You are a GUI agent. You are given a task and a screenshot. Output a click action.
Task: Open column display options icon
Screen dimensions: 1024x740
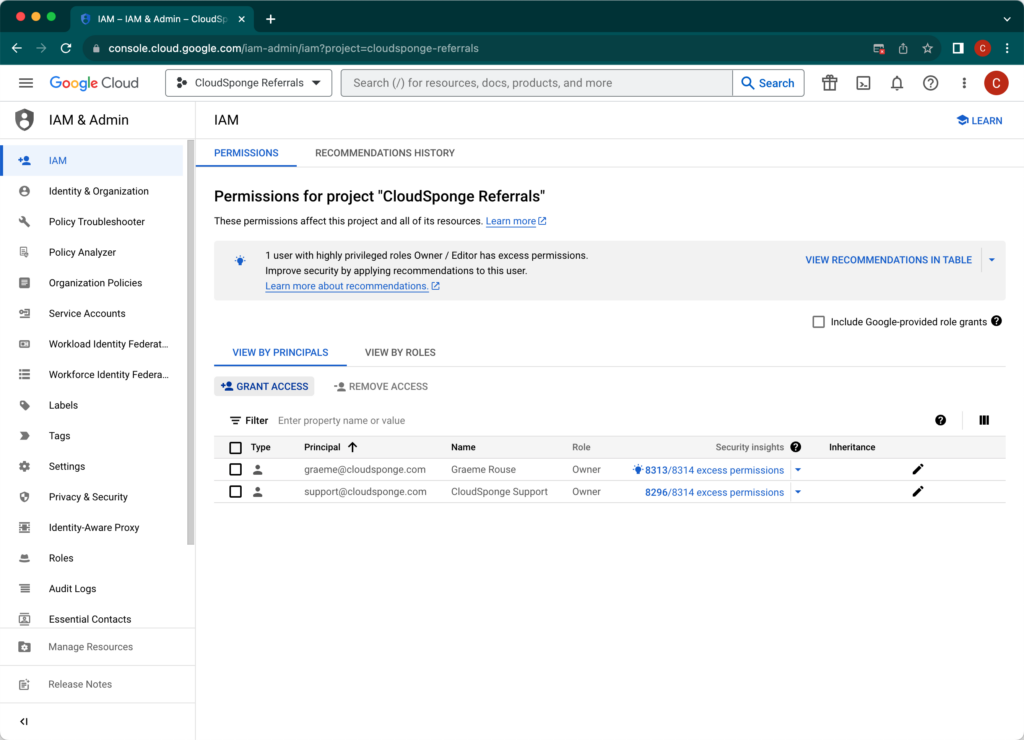point(984,420)
